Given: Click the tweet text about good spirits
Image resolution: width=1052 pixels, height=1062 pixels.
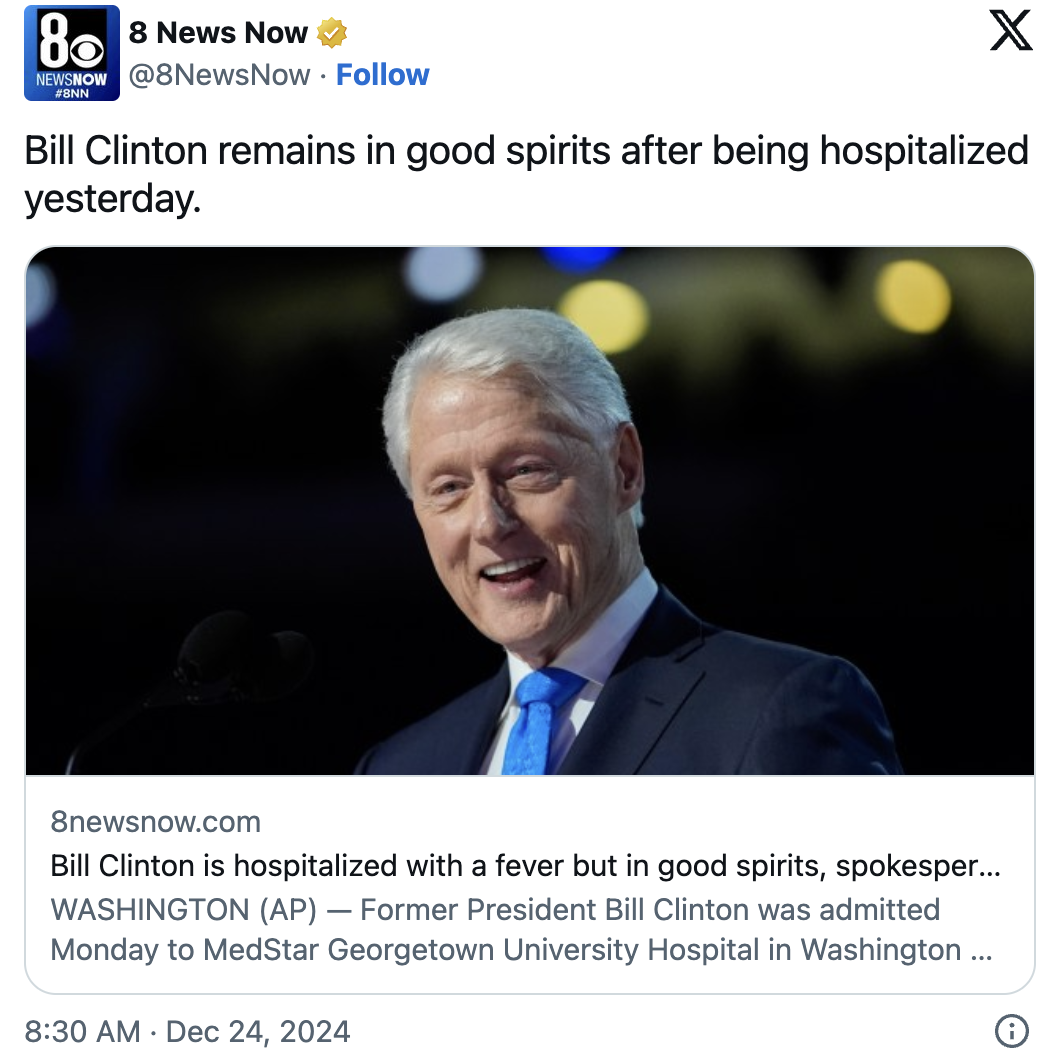Looking at the screenshot, I should click(526, 152).
